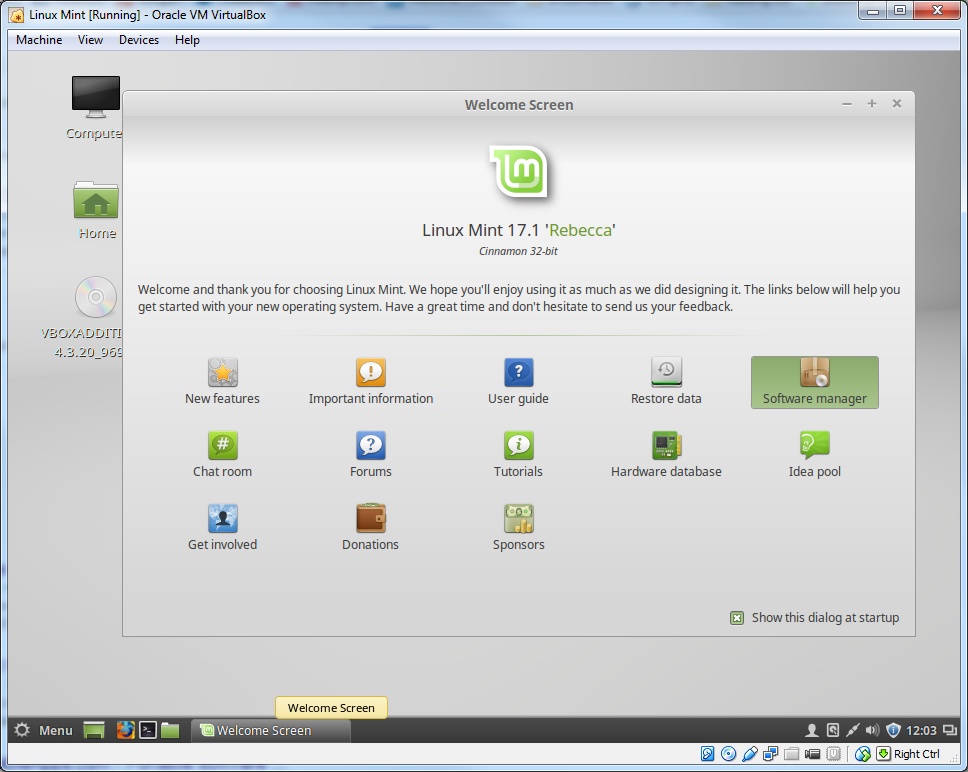Open the Mint Menu button

(x=43, y=730)
